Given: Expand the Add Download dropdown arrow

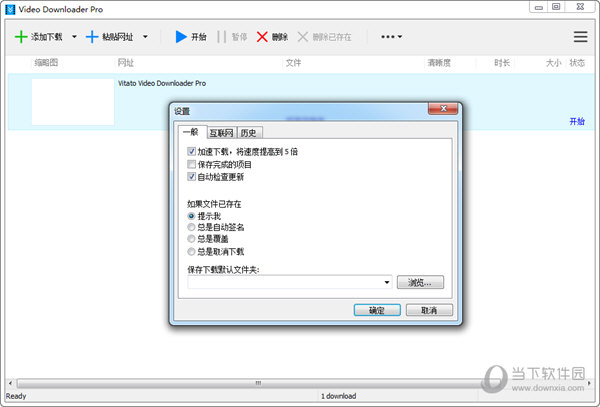Looking at the screenshot, I should pos(74,37).
